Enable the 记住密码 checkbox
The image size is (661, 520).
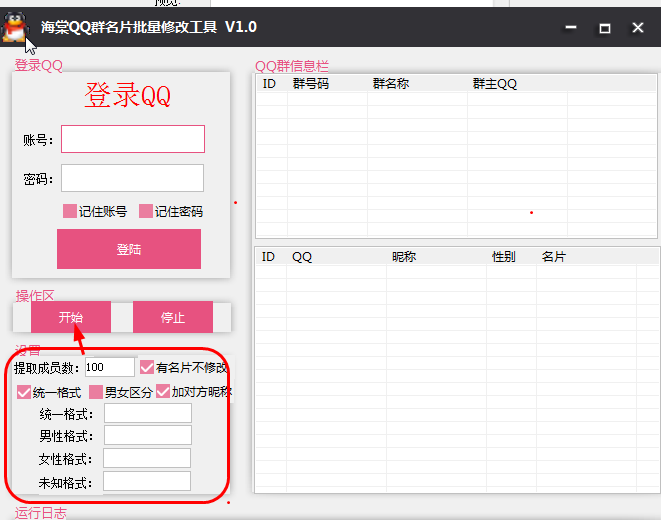[146, 211]
